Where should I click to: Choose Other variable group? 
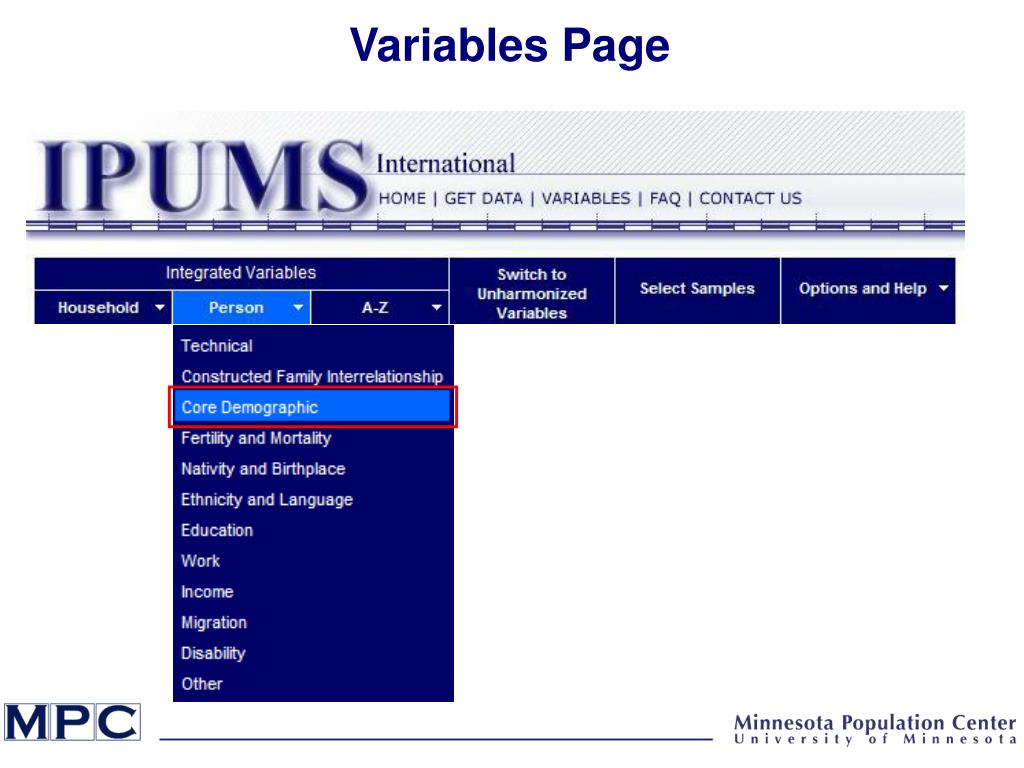click(x=313, y=683)
